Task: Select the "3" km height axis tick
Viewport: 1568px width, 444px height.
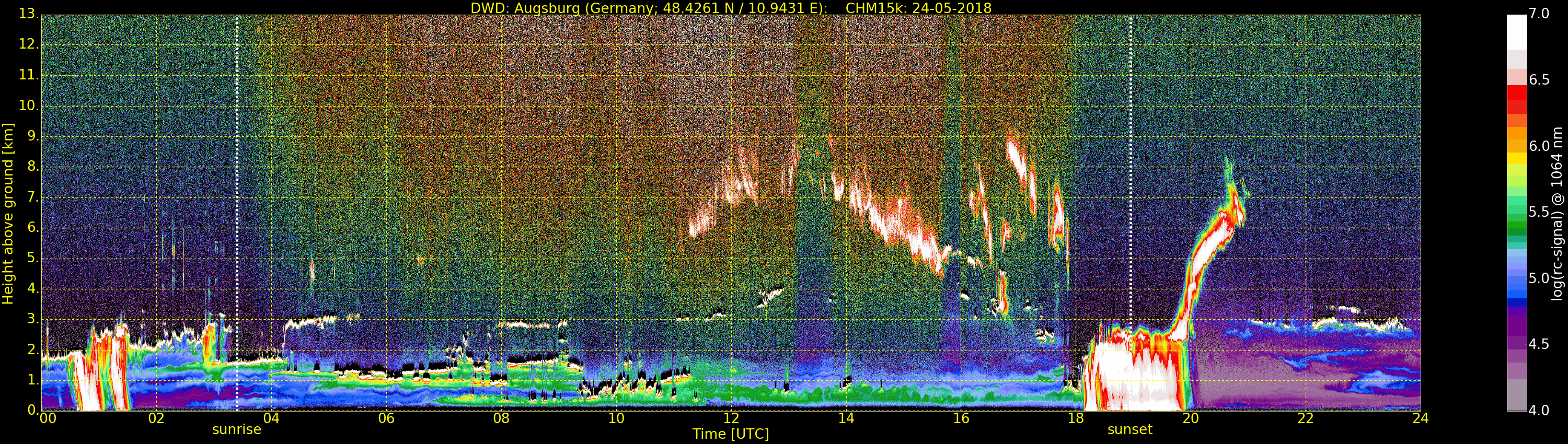Action: point(33,319)
